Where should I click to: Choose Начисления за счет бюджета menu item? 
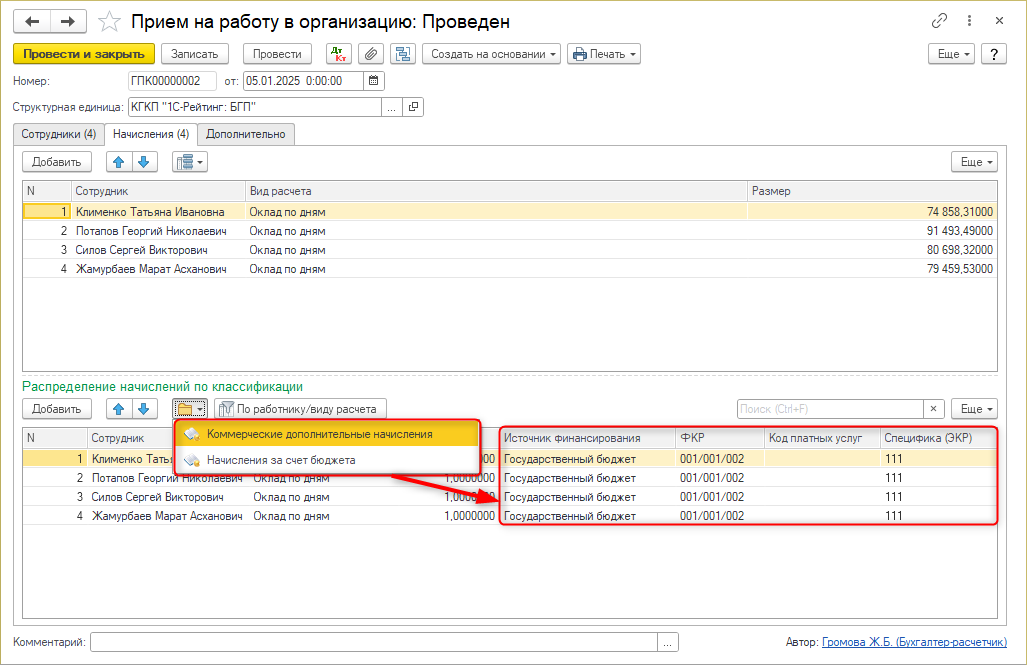pyautogui.click(x=281, y=460)
